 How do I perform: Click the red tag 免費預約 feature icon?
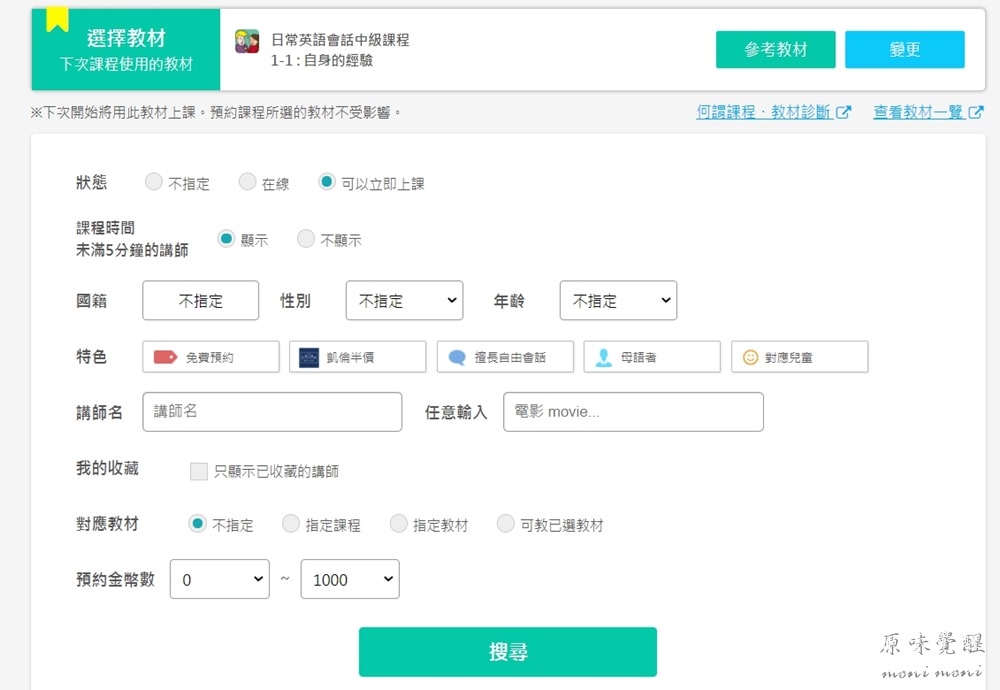[165, 357]
